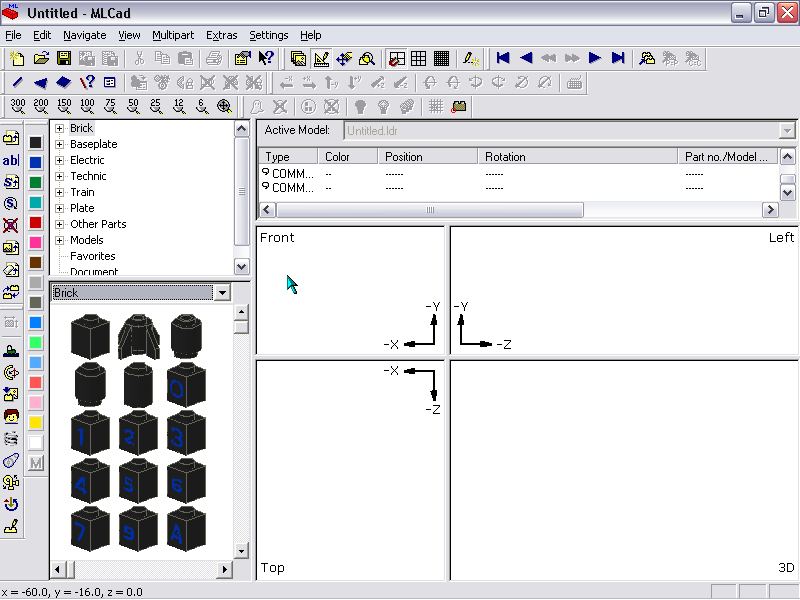Click the Position column header
This screenshot has height=600, width=800.
[428, 157]
